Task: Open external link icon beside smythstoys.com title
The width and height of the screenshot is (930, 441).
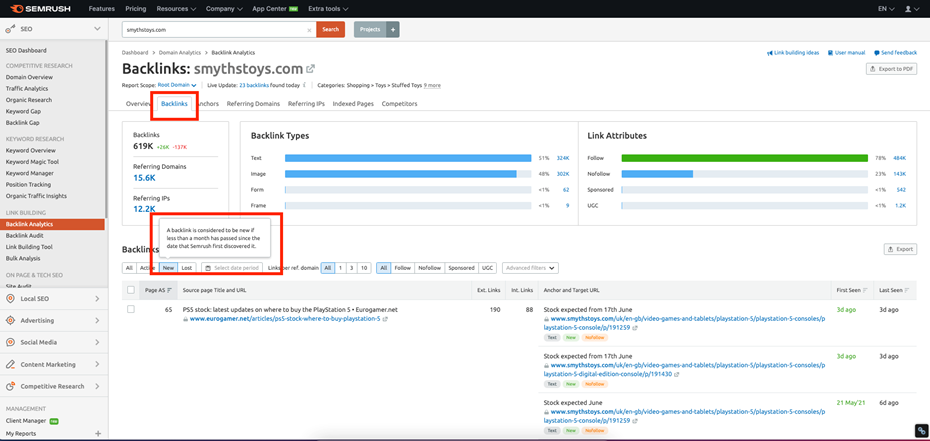Action: [311, 69]
